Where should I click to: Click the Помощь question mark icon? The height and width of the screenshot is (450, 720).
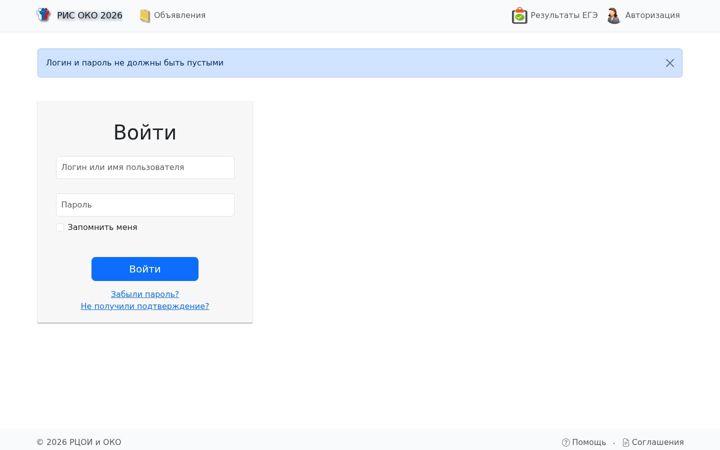coord(566,442)
